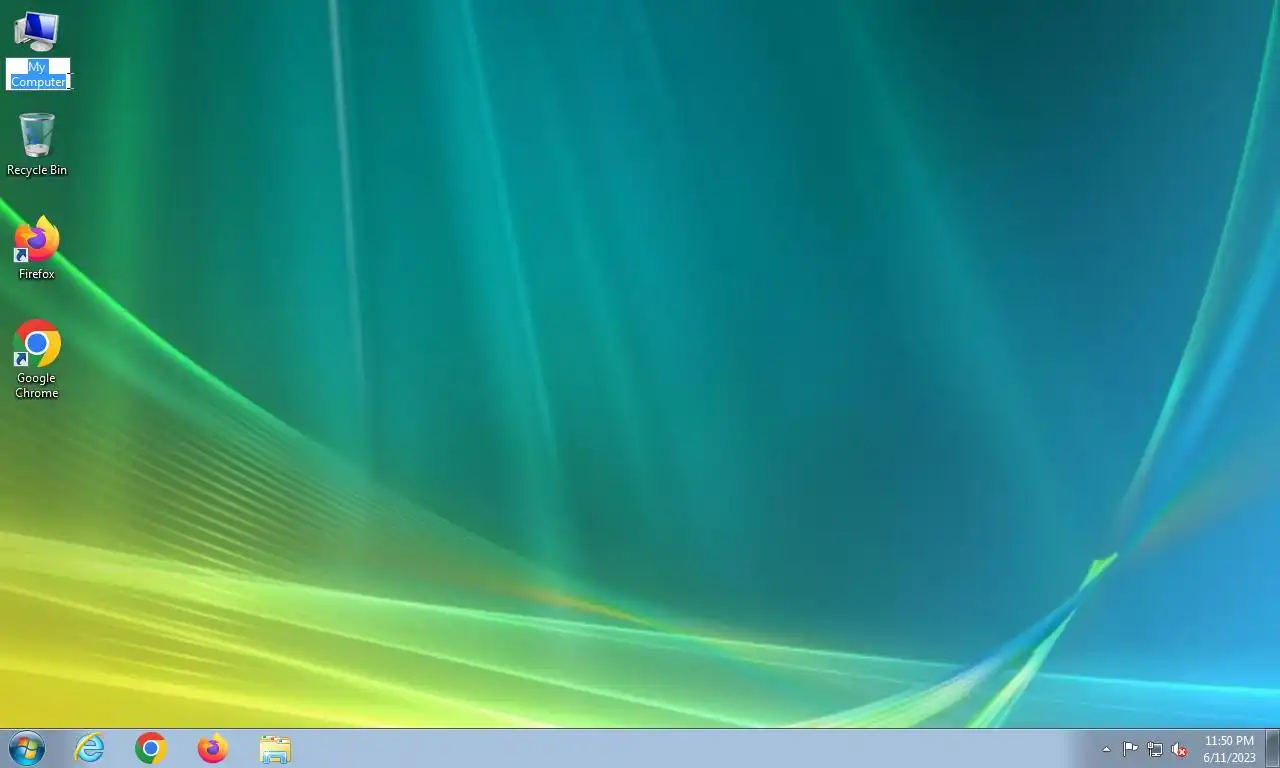Screen dimensions: 1280x768
Task: Open the network status tray icon
Action: pos(1155,749)
